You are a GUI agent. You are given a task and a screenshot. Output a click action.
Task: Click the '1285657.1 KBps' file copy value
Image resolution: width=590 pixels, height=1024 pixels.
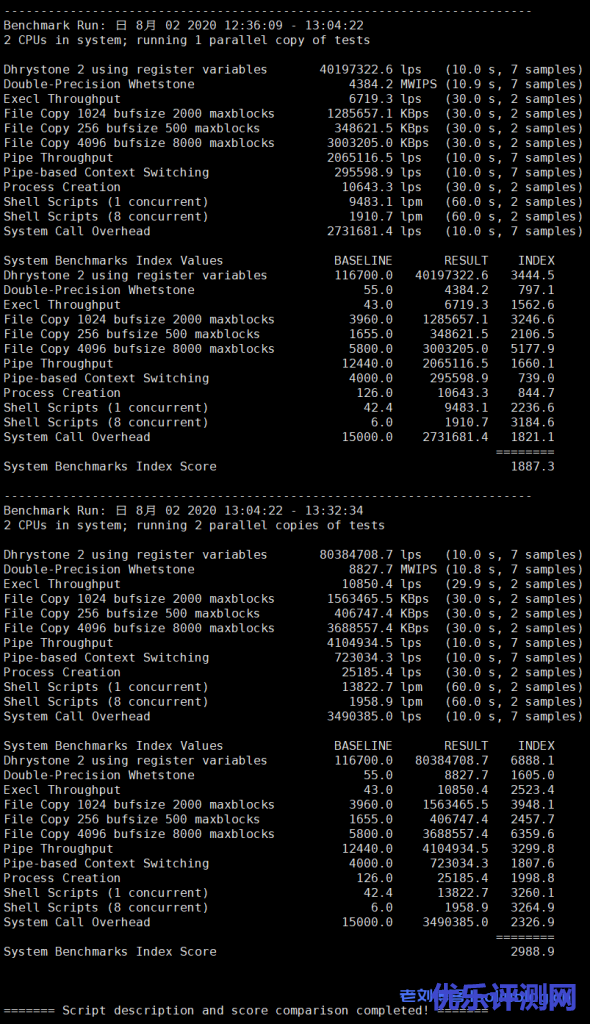[378, 114]
